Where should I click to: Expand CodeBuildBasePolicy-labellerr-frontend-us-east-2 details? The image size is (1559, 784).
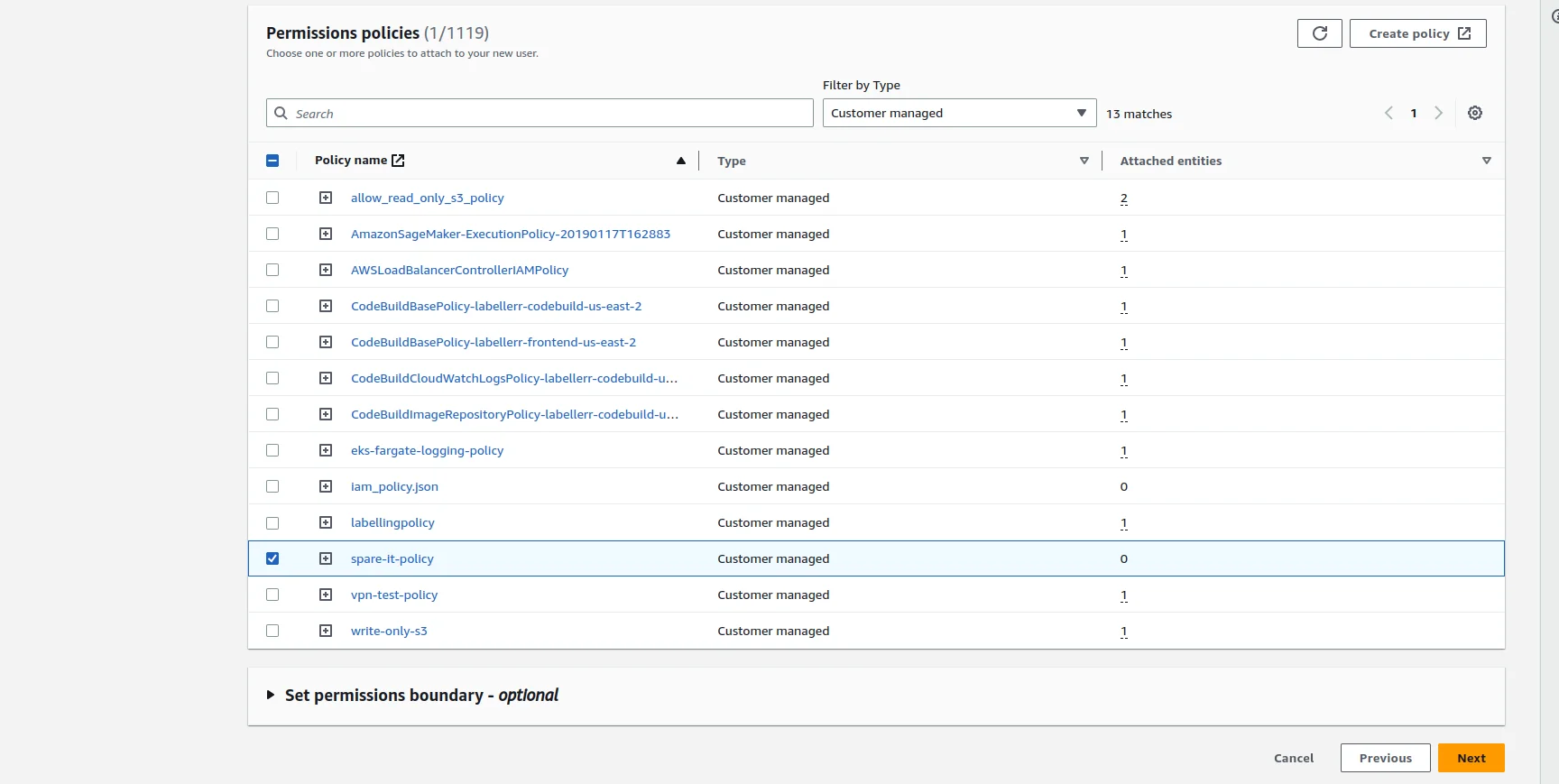pyautogui.click(x=326, y=342)
